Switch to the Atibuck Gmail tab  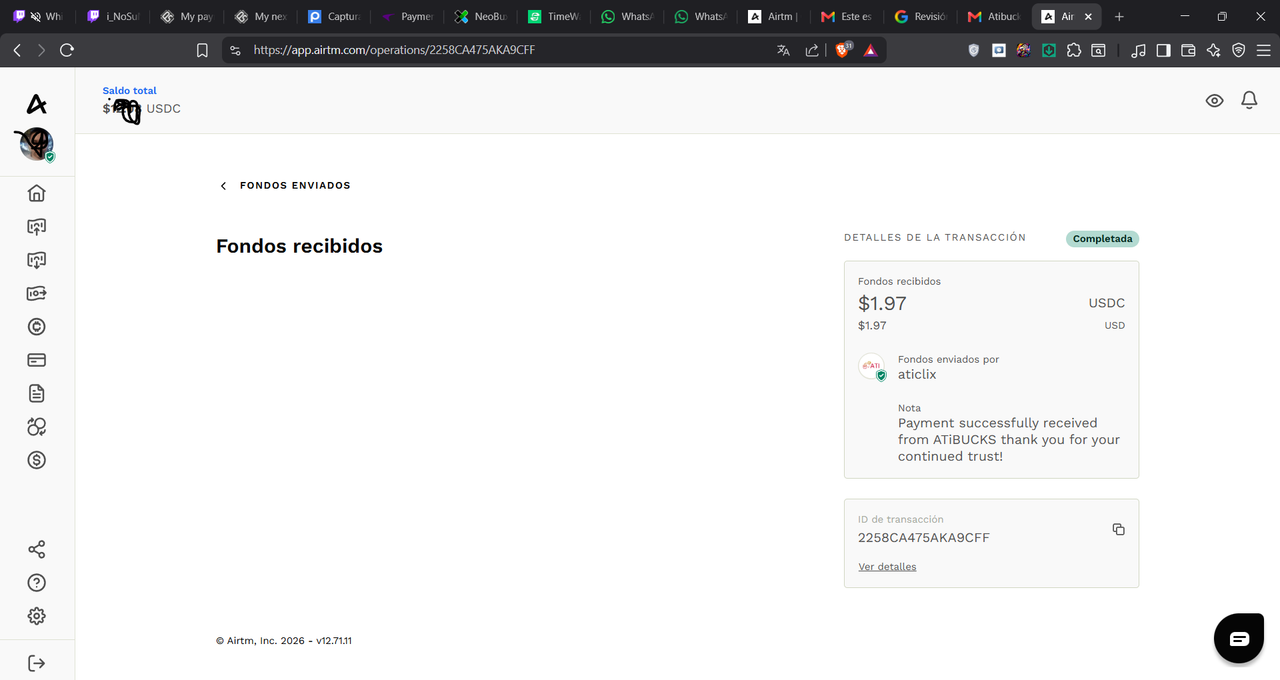pos(995,17)
